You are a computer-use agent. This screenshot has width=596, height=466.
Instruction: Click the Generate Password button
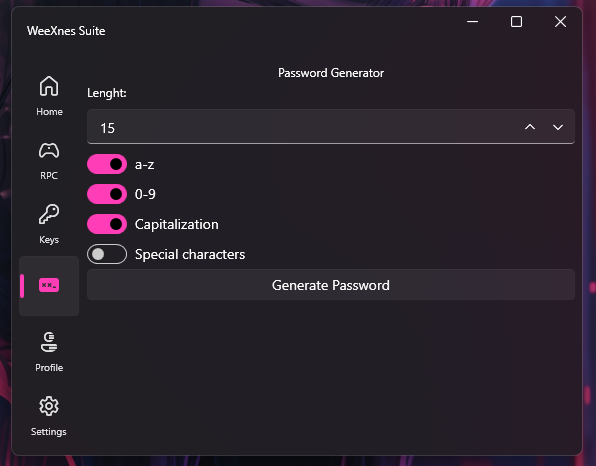pyautogui.click(x=331, y=285)
